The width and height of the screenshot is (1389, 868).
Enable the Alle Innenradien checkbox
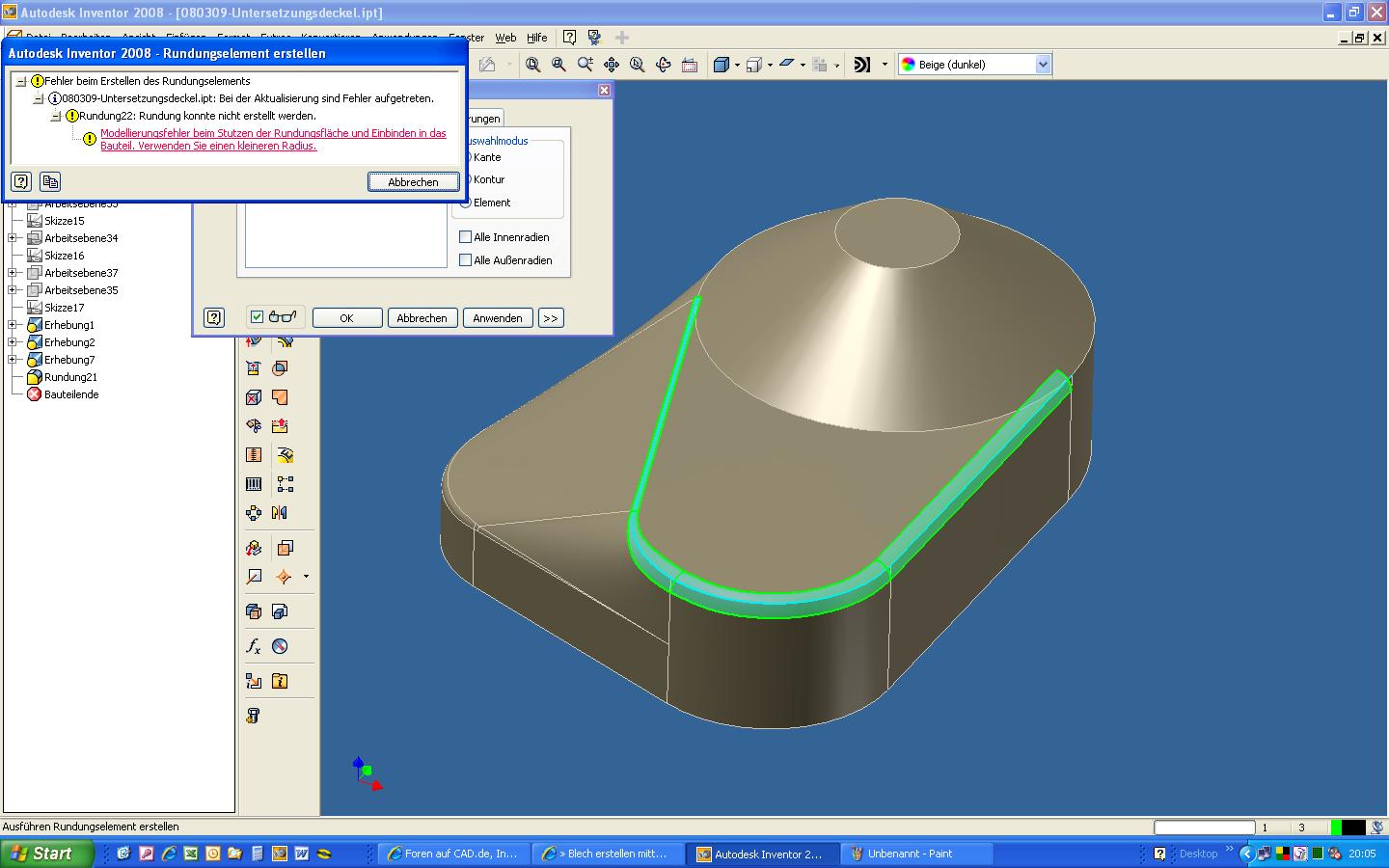pos(466,237)
